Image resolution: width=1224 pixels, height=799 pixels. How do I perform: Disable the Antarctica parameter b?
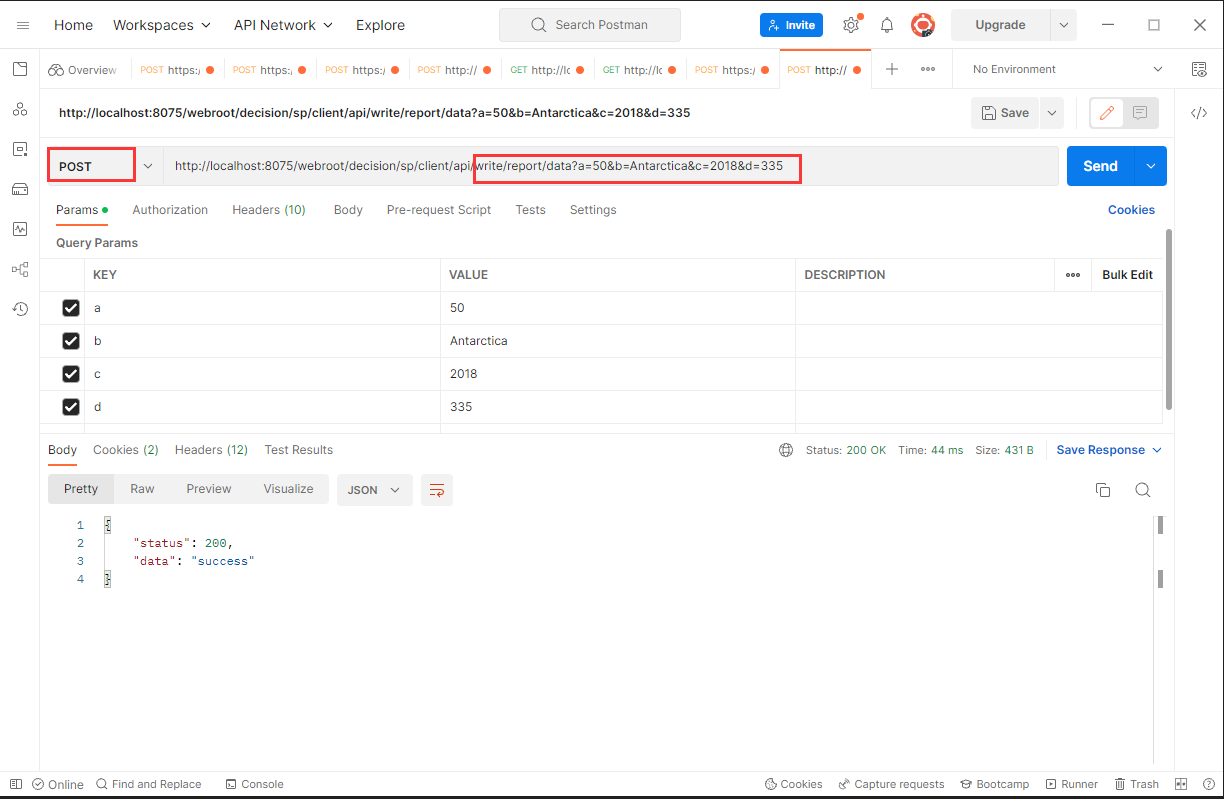point(70,341)
